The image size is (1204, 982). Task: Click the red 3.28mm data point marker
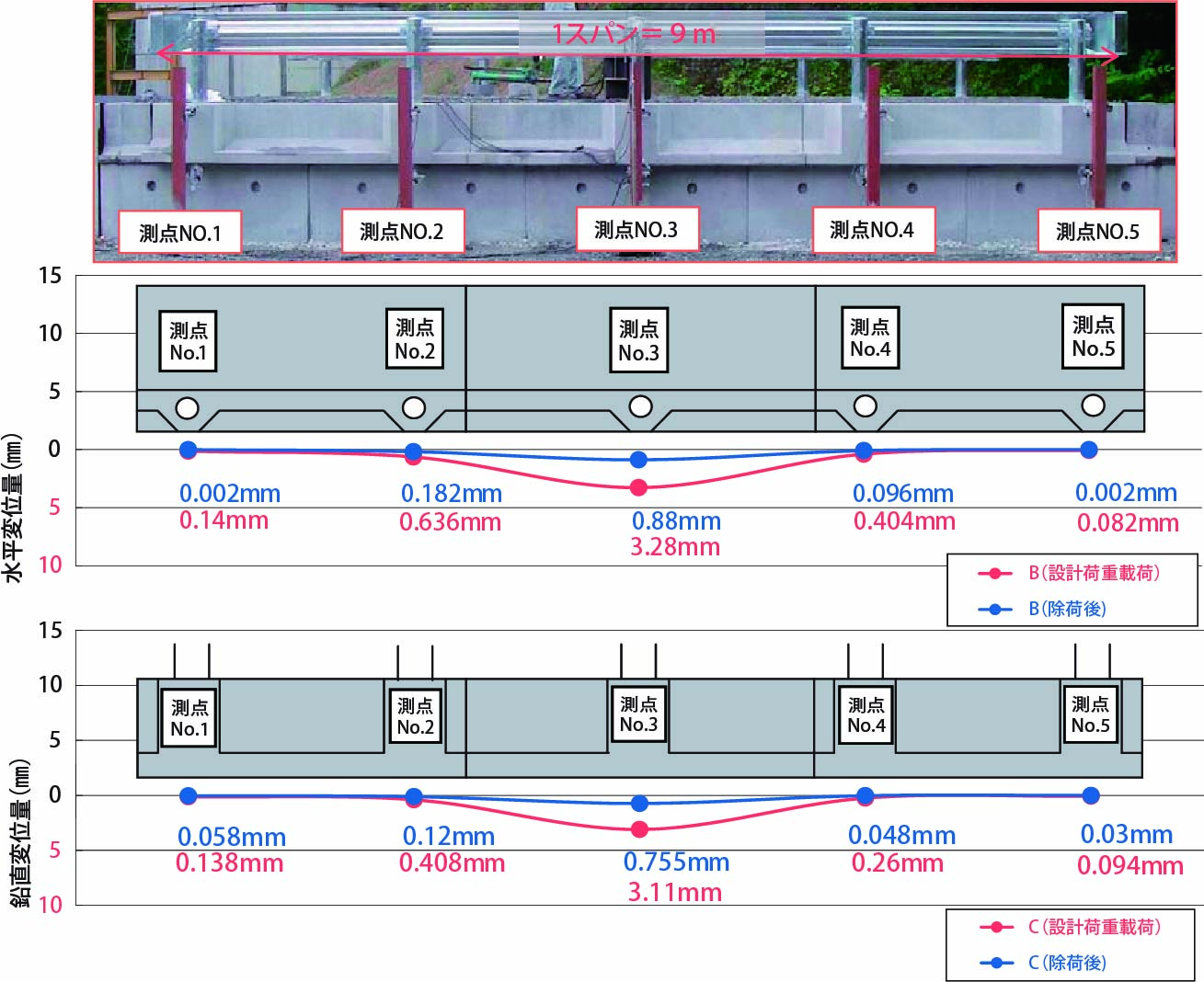[639, 487]
